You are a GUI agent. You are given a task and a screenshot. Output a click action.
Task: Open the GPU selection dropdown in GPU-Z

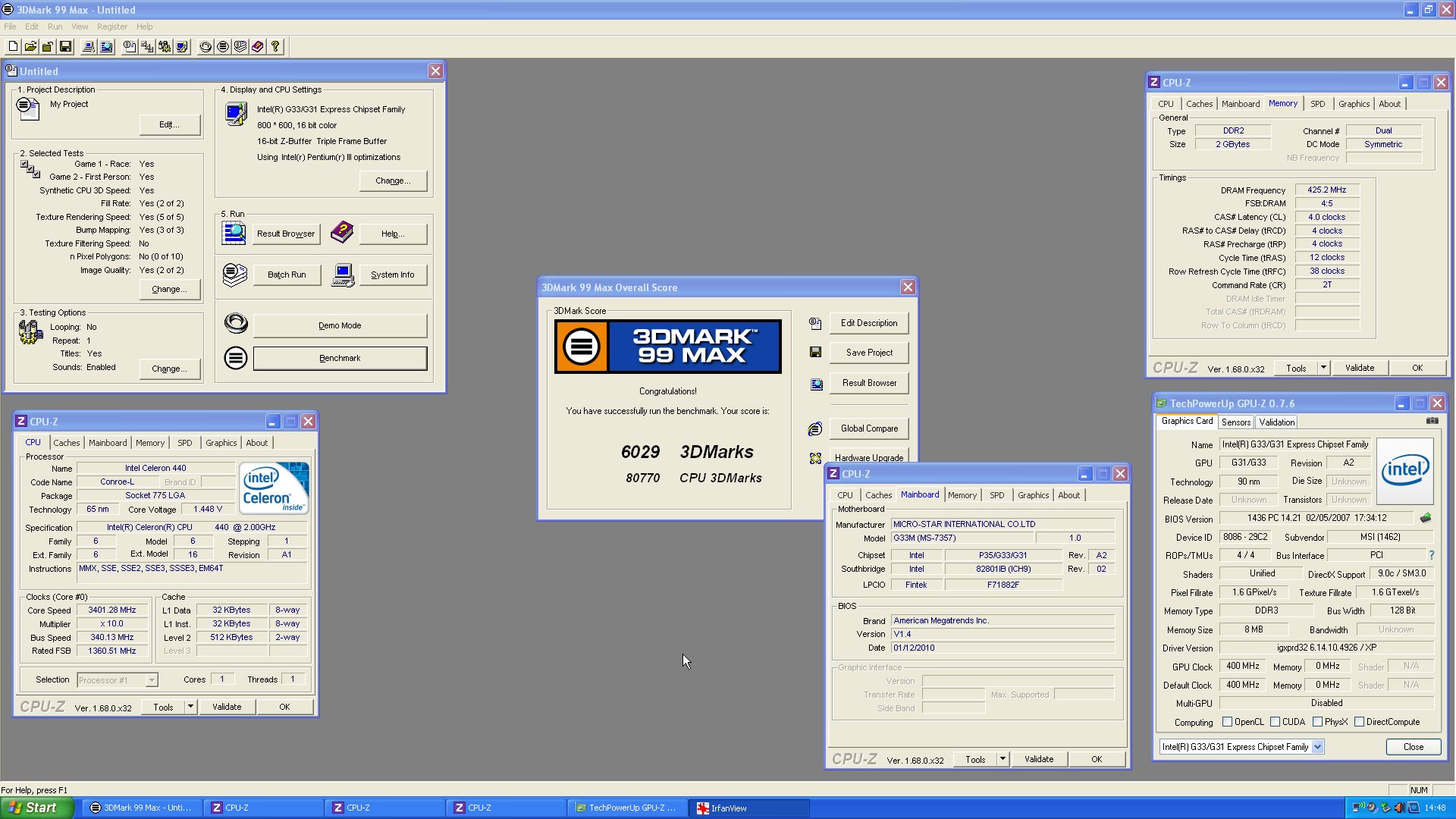[x=1317, y=747]
